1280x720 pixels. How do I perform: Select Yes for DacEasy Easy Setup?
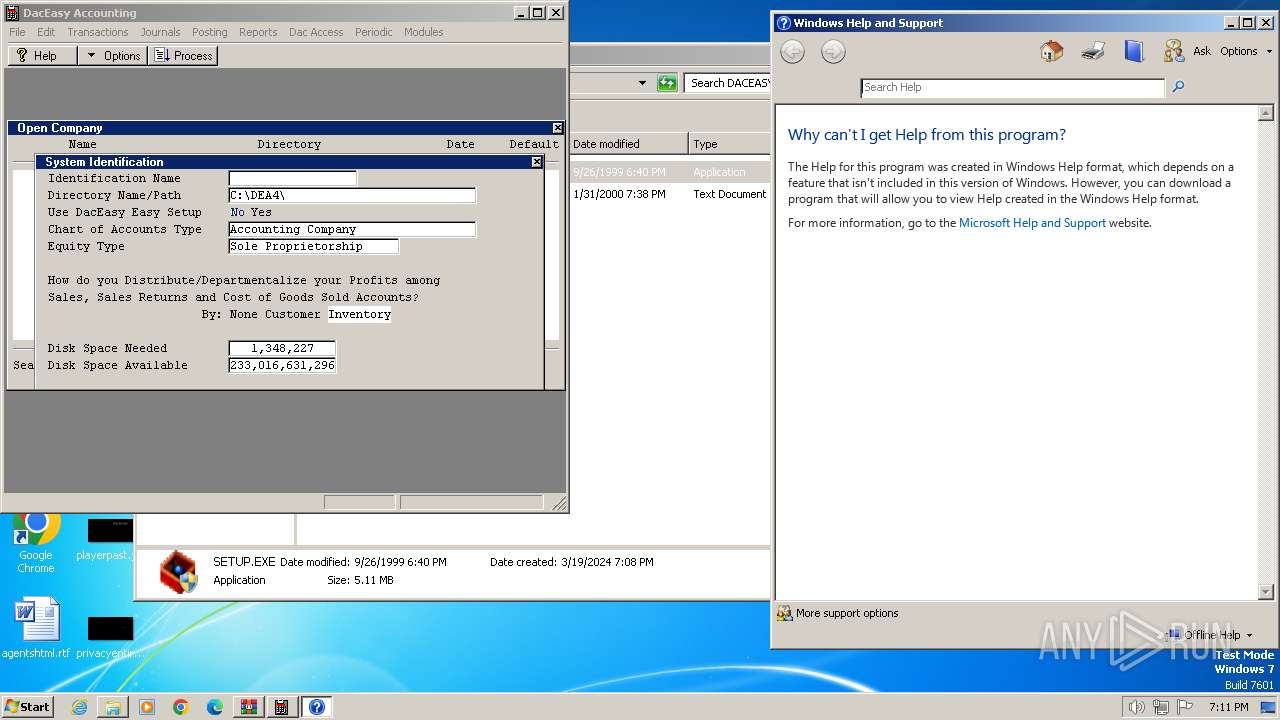261,212
